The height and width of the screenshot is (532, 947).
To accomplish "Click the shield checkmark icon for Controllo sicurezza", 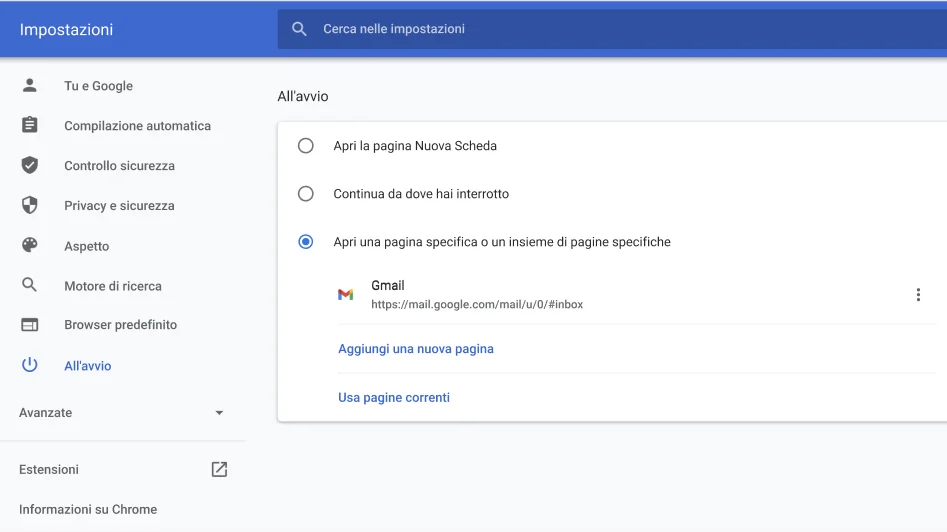I will pyautogui.click(x=30, y=166).
